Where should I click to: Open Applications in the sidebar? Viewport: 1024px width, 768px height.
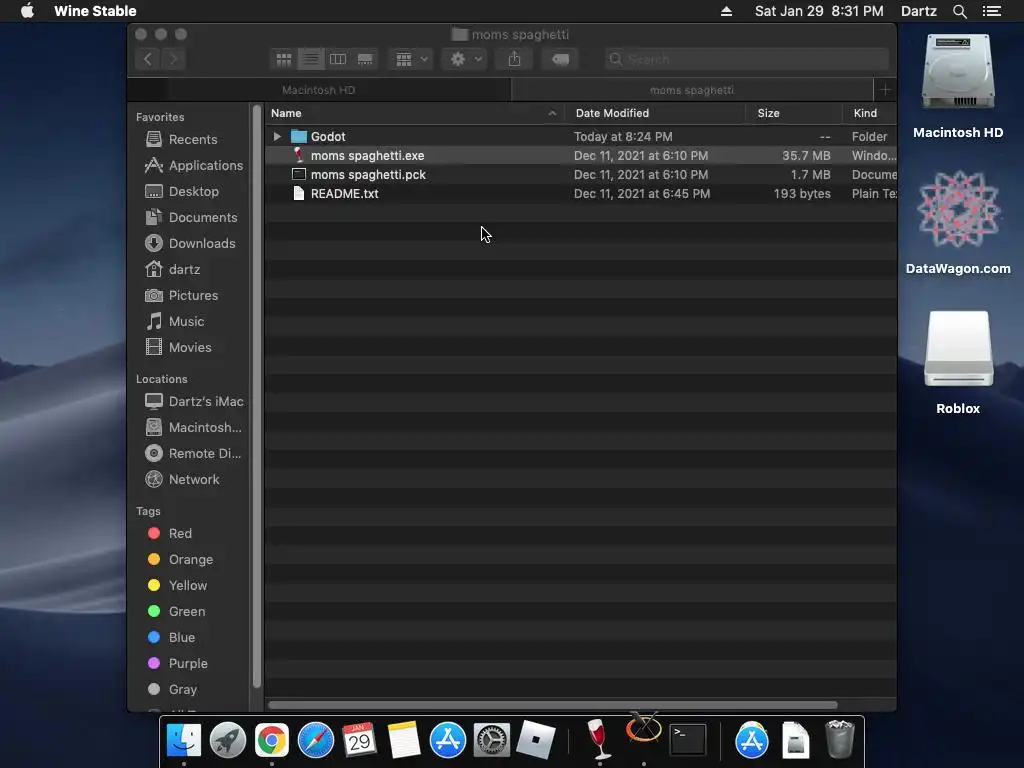coord(194,165)
